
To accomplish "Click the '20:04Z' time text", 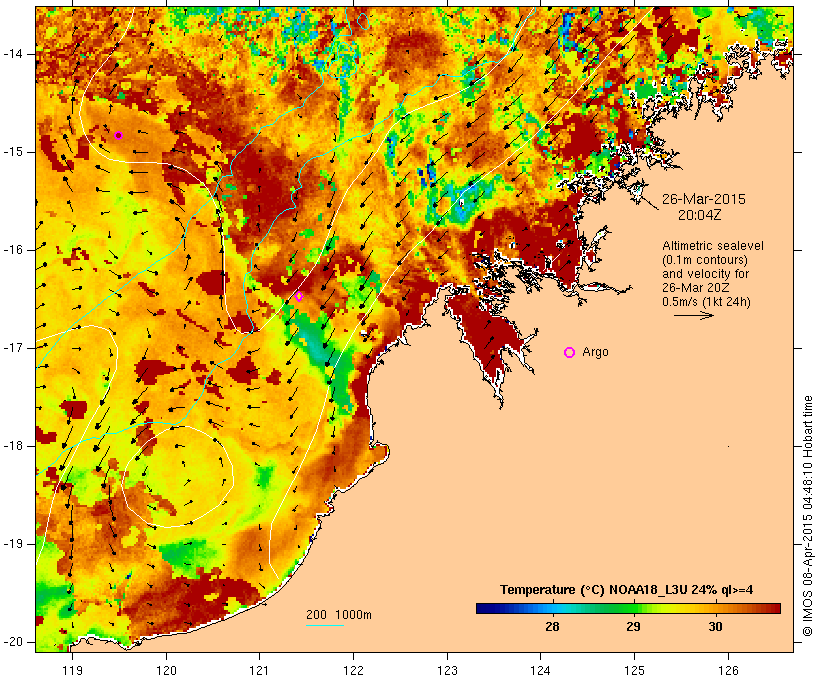I will pos(700,215).
